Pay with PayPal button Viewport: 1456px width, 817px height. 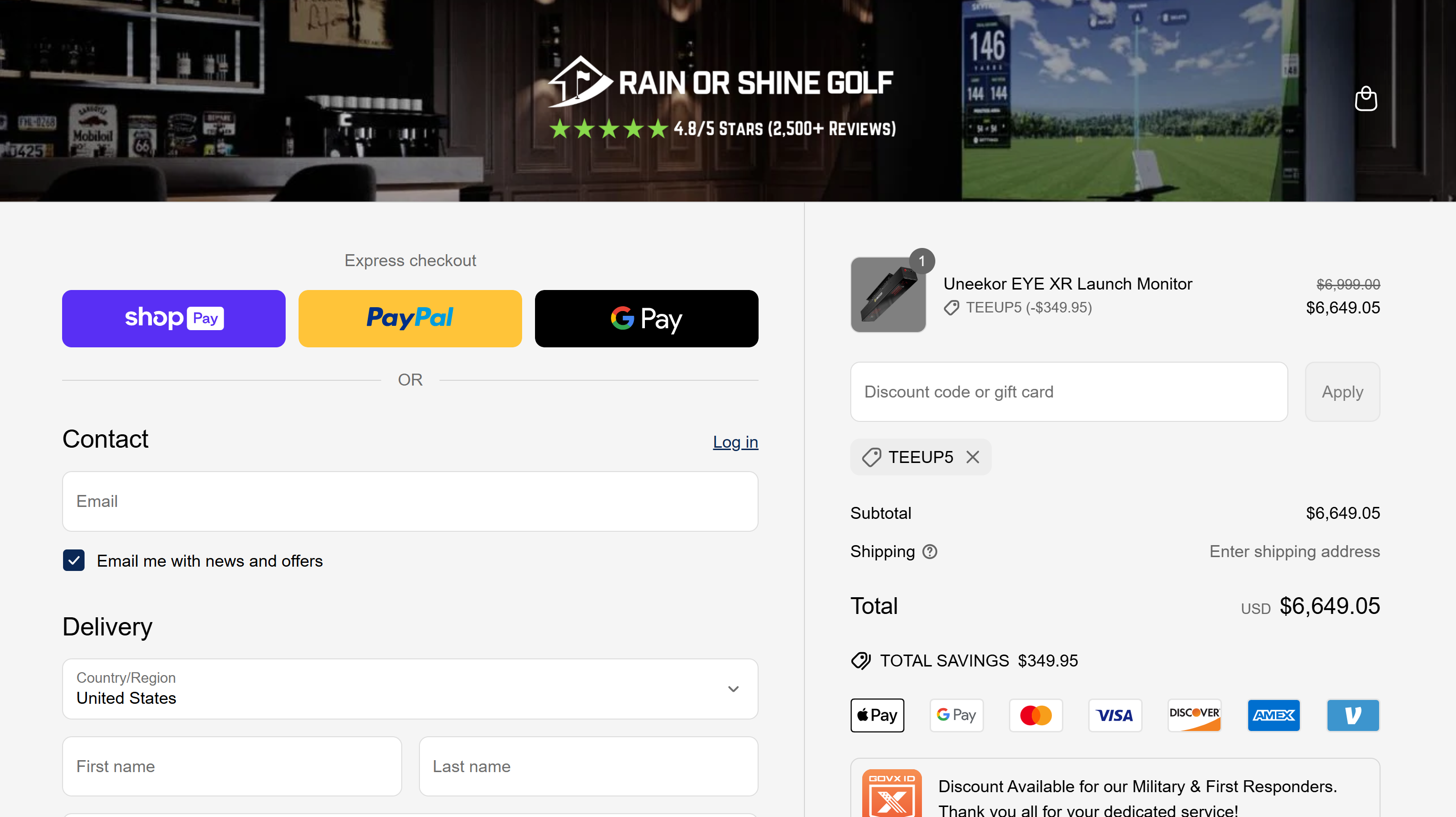pyautogui.click(x=410, y=318)
